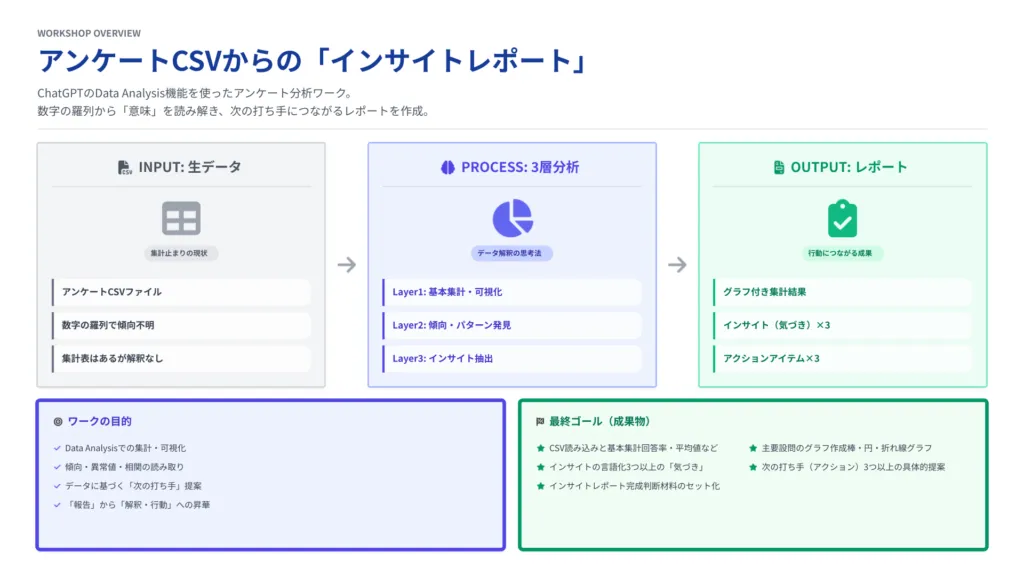Image resolution: width=1024 pixels, height=576 pixels.
Task: Select the pie chart graphic in PROCESS panel
Action: (x=512, y=219)
